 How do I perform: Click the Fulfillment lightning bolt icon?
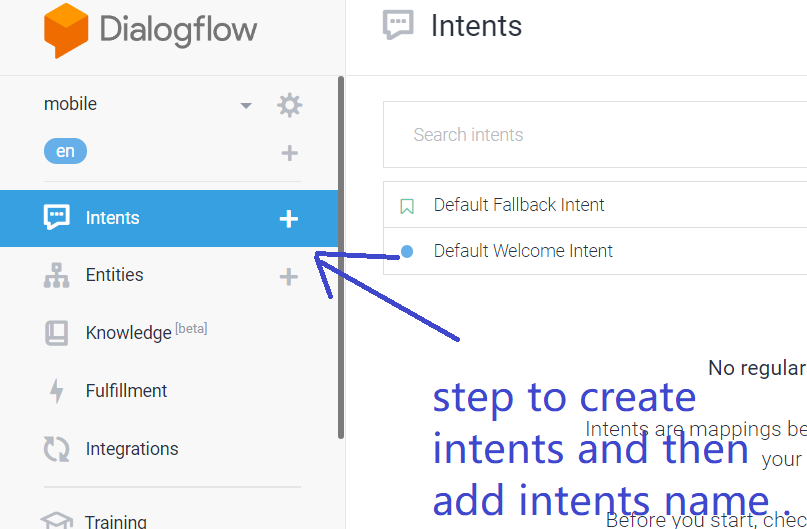pos(57,391)
